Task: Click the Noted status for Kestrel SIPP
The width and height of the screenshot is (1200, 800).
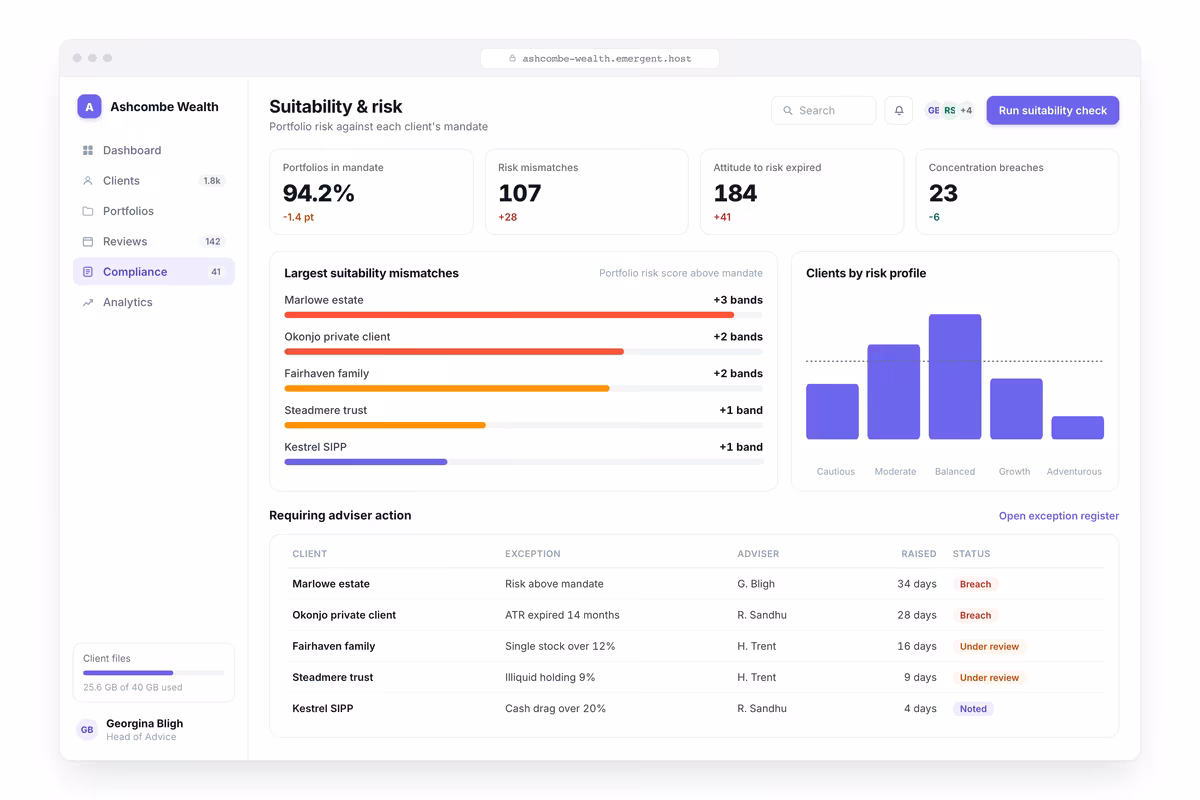Action: [x=973, y=708]
